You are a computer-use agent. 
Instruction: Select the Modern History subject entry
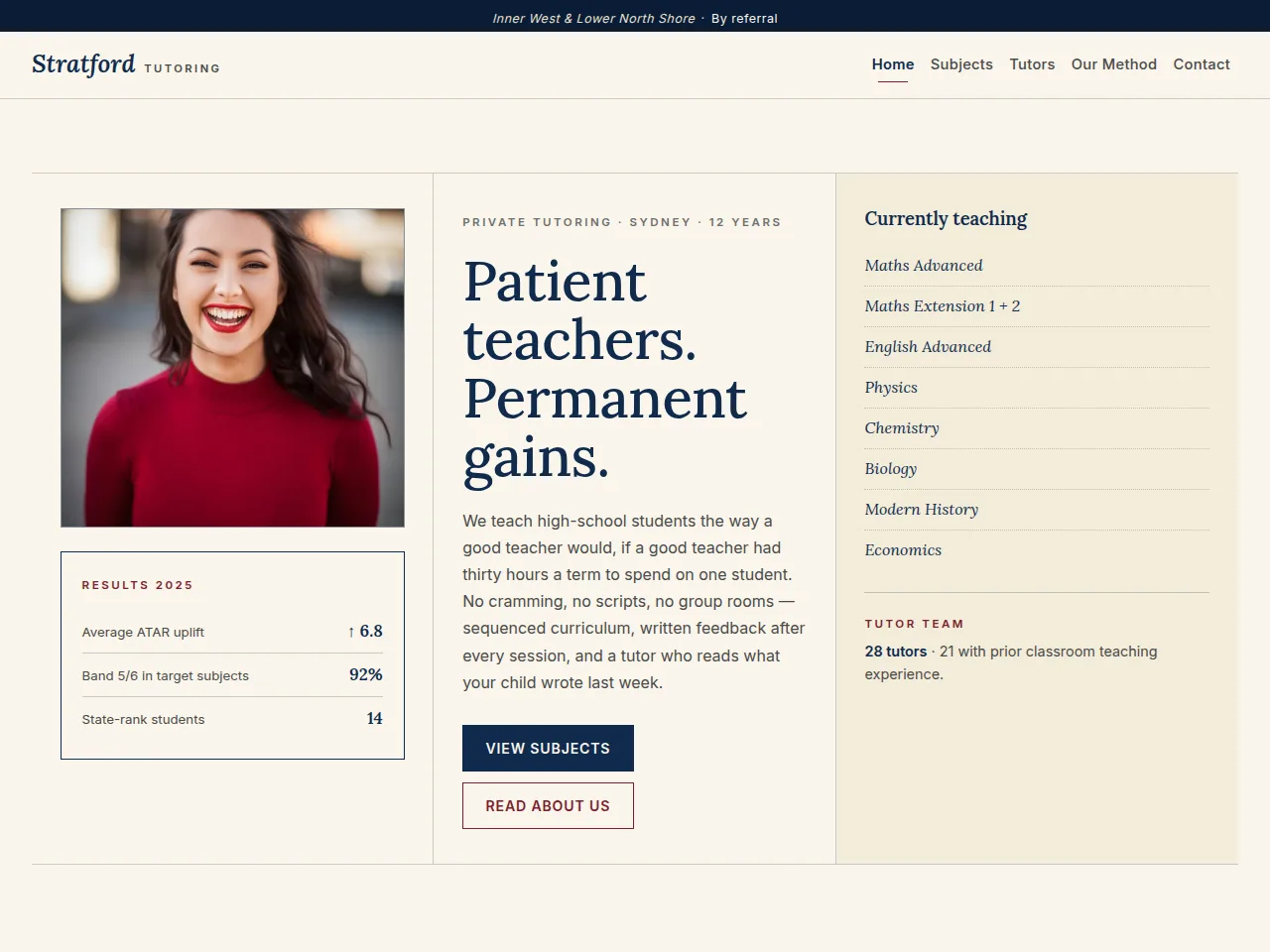(x=1037, y=510)
